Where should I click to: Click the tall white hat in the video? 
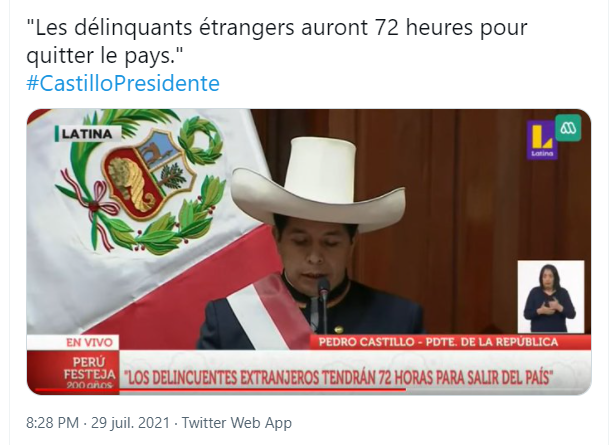point(318,181)
